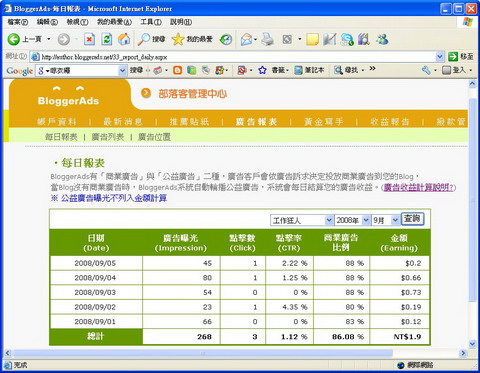Screen dimensions: 480x373
Task: Click the yellow note icon in toolbar
Action: pos(312,39)
